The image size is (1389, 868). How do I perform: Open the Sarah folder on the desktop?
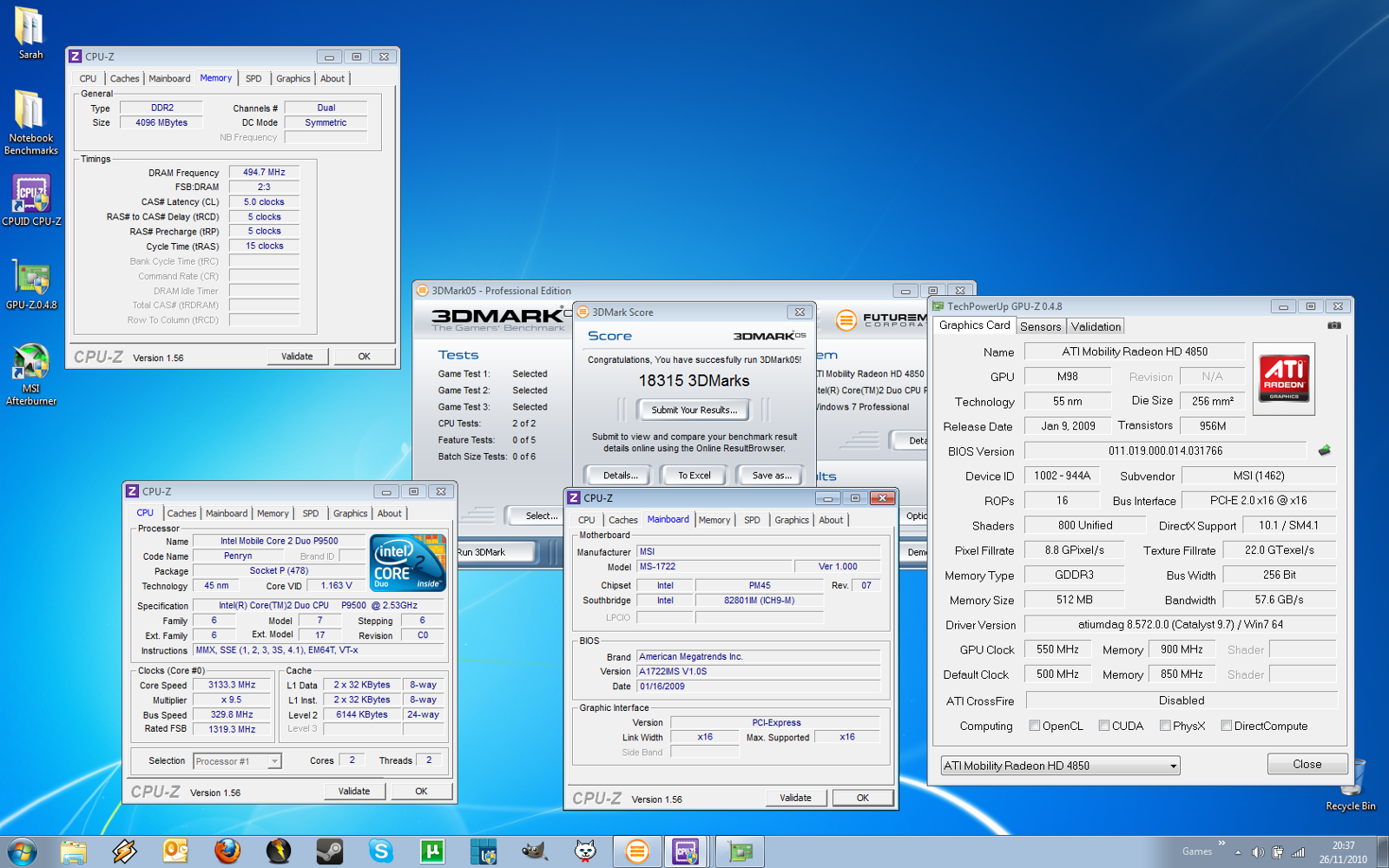point(30,33)
